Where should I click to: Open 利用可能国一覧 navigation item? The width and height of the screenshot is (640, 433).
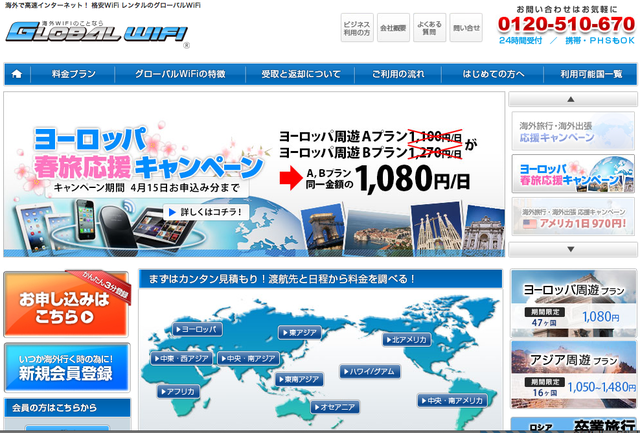[x=591, y=74]
